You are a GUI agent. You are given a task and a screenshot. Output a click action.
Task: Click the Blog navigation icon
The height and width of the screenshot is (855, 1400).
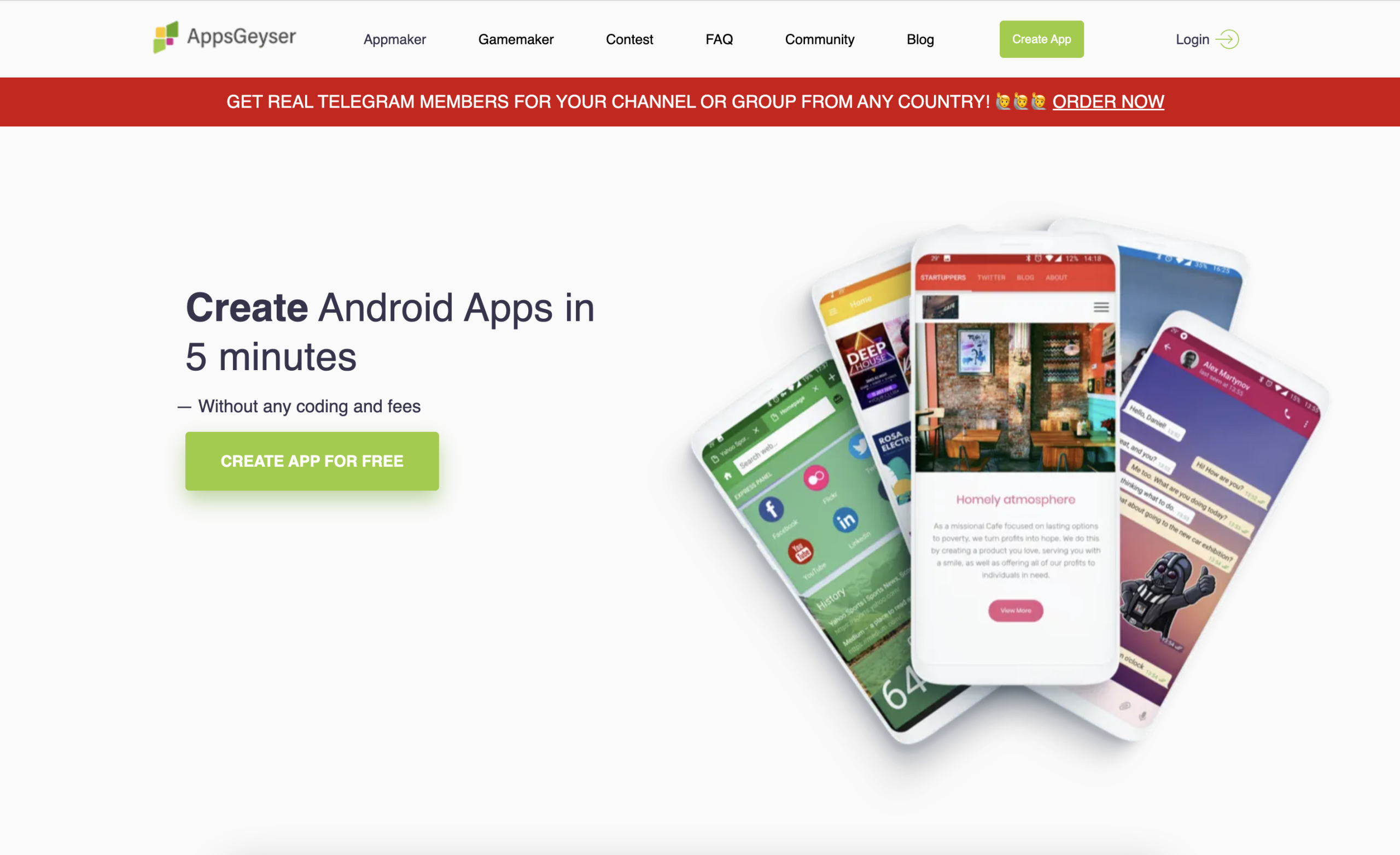[x=919, y=39]
